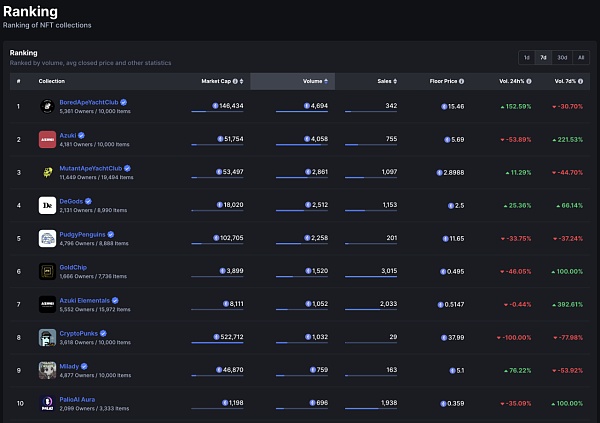Show All time range rankings
This screenshot has width=600, height=423.
[582, 57]
